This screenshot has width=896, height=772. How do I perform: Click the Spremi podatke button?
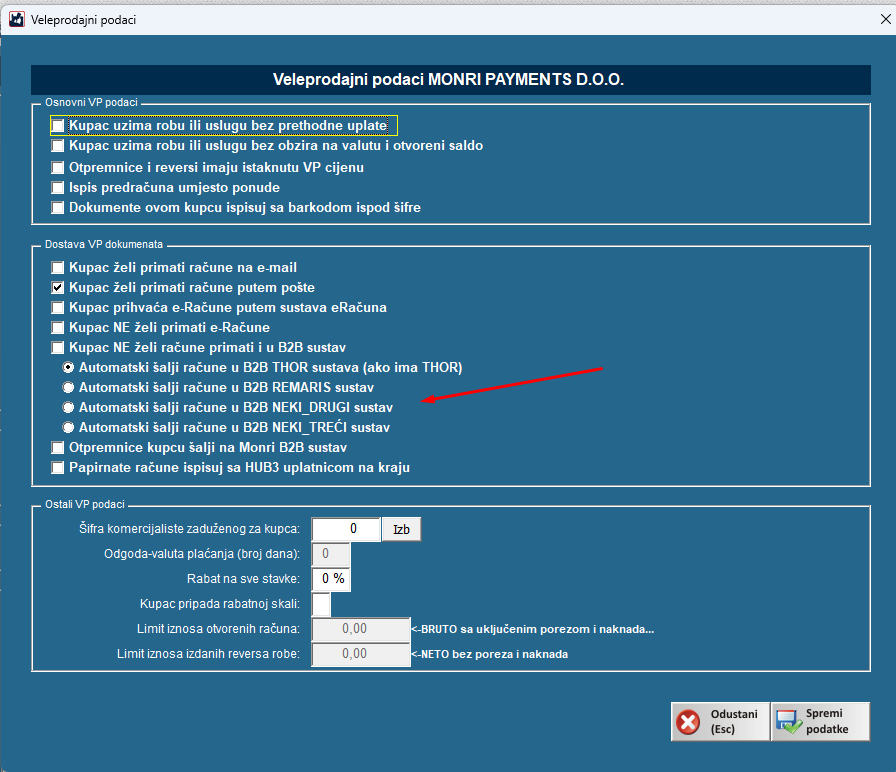(x=821, y=722)
